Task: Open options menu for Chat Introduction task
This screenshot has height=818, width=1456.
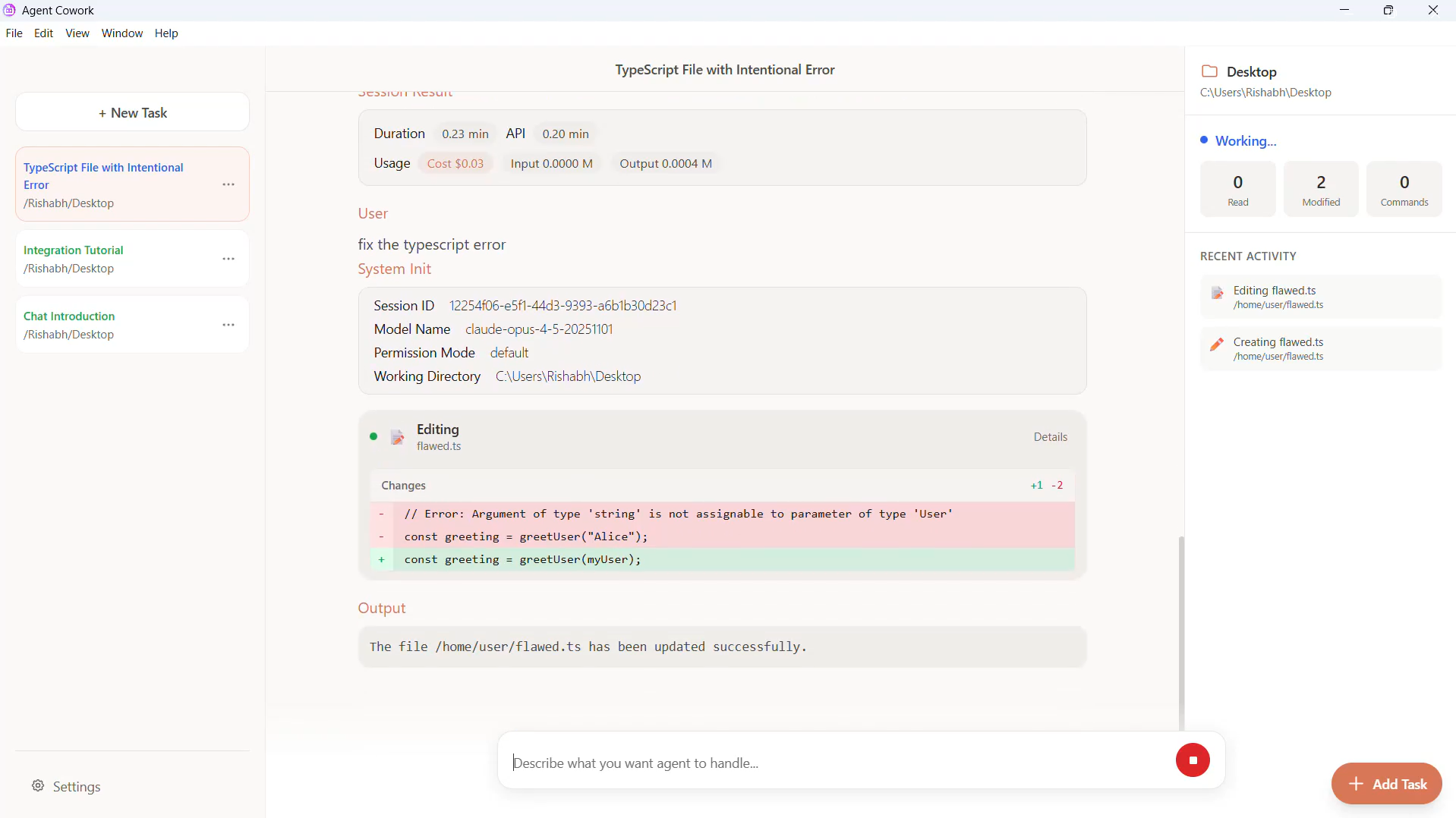Action: pyautogui.click(x=228, y=325)
